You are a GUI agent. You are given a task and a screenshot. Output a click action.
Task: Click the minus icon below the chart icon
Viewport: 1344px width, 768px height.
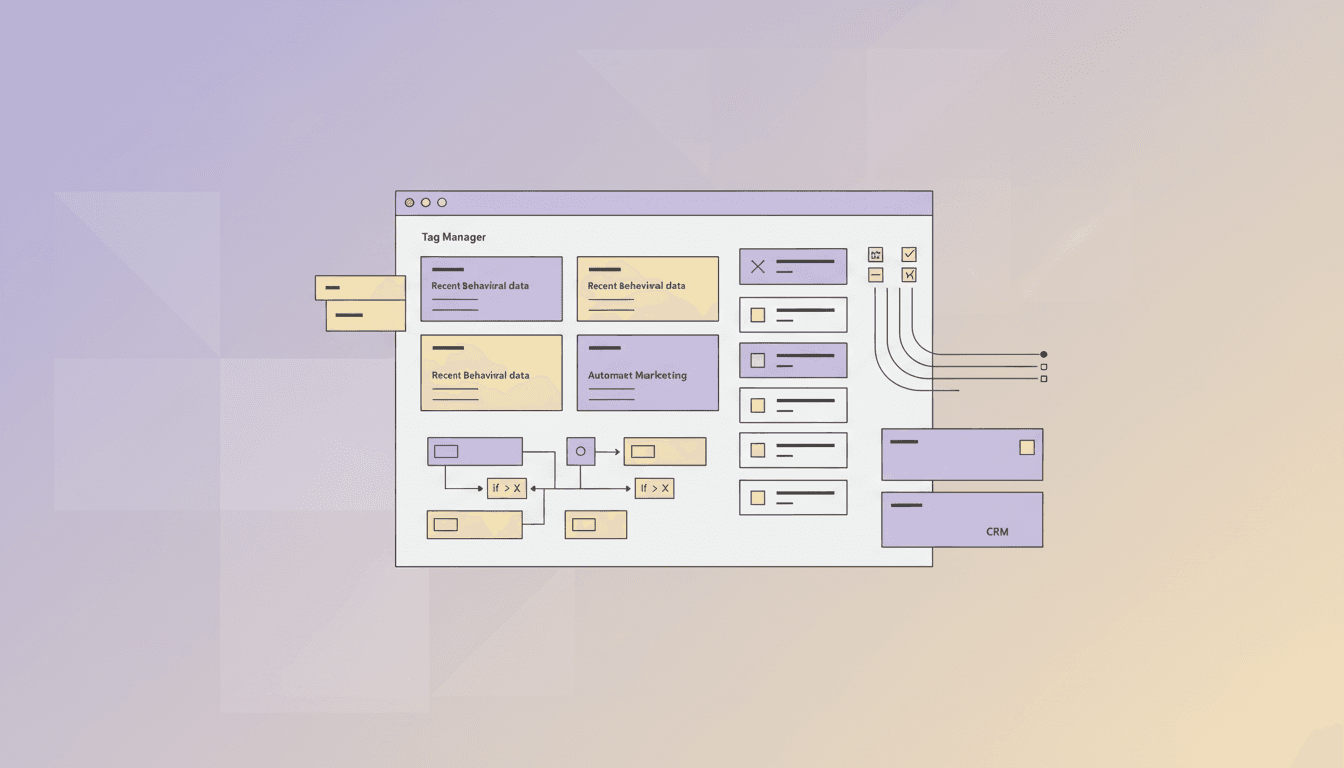click(x=875, y=275)
